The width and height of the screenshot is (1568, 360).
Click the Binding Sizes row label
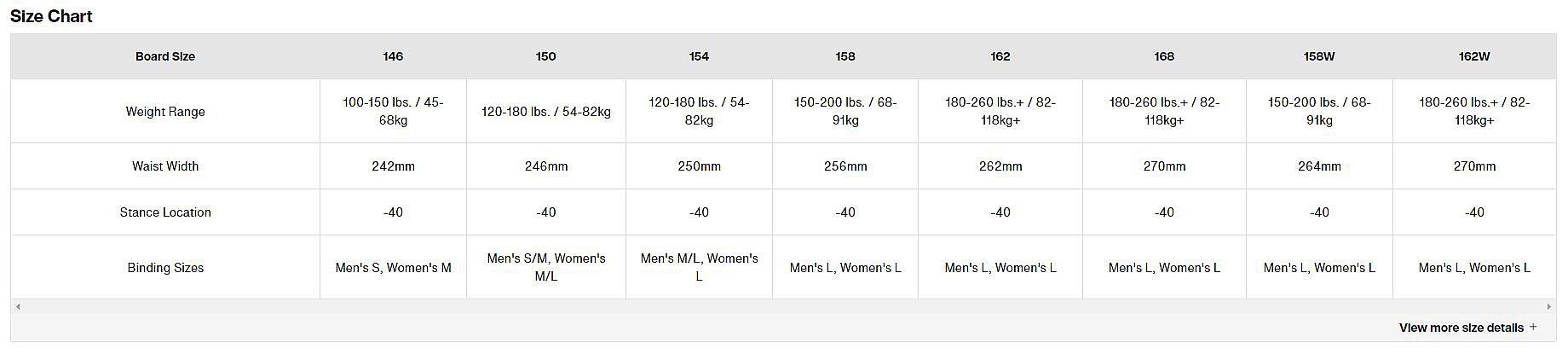point(165,268)
